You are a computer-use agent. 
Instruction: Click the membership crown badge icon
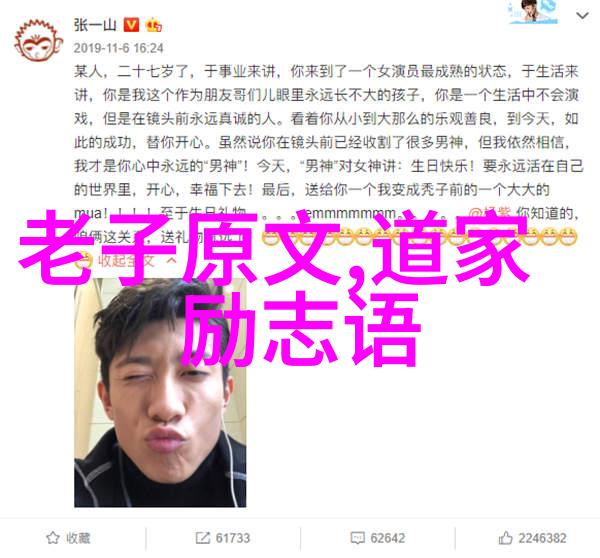tap(153, 25)
